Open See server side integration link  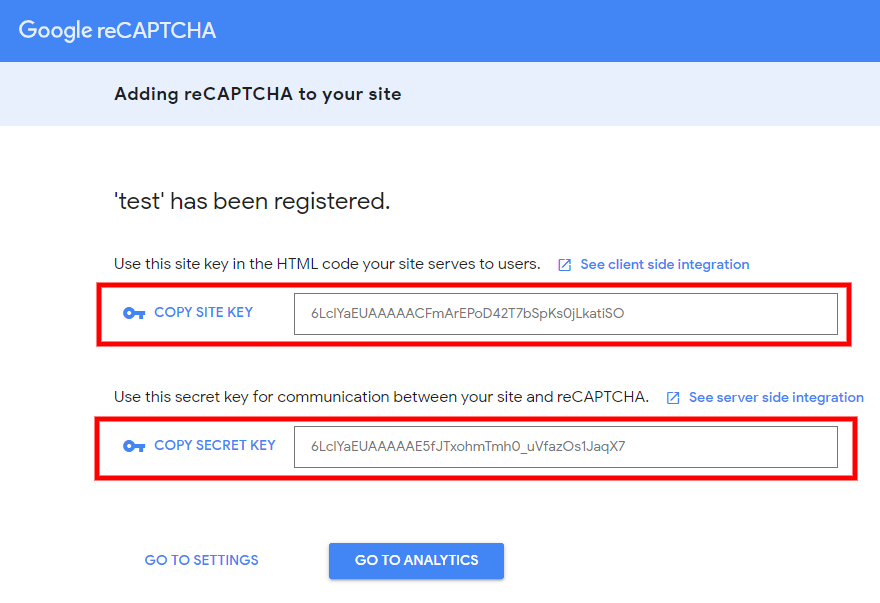[x=776, y=398]
